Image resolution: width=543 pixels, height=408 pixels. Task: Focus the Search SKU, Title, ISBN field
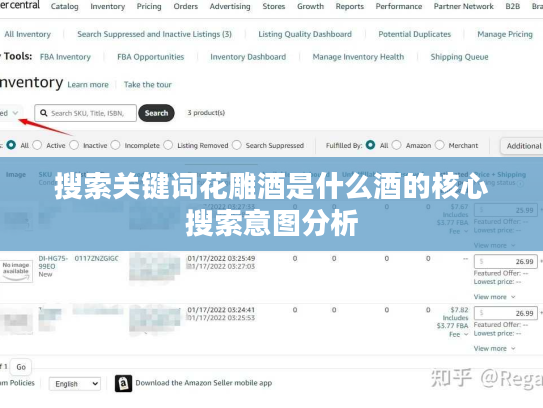click(x=86, y=113)
